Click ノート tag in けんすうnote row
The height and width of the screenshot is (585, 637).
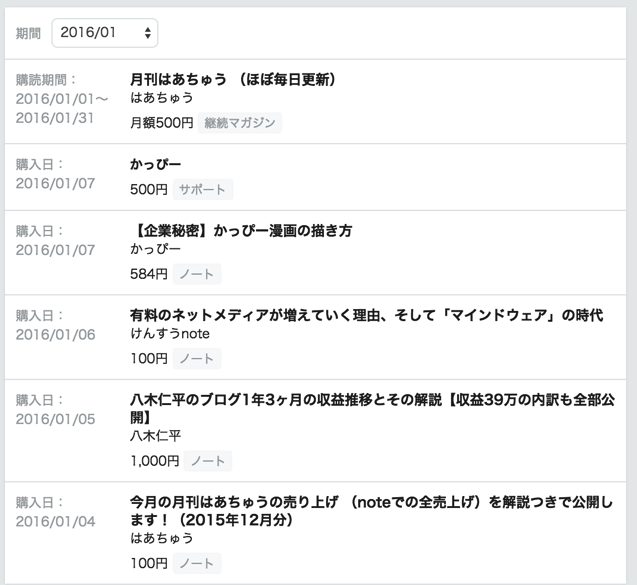point(197,359)
